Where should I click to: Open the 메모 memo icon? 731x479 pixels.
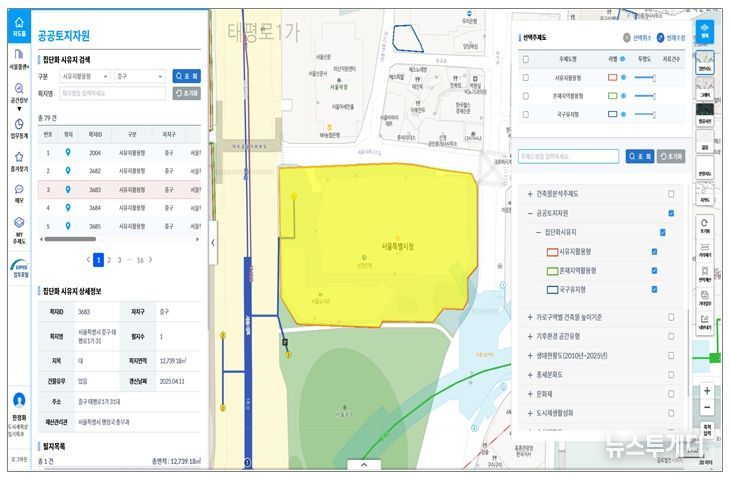(x=18, y=192)
